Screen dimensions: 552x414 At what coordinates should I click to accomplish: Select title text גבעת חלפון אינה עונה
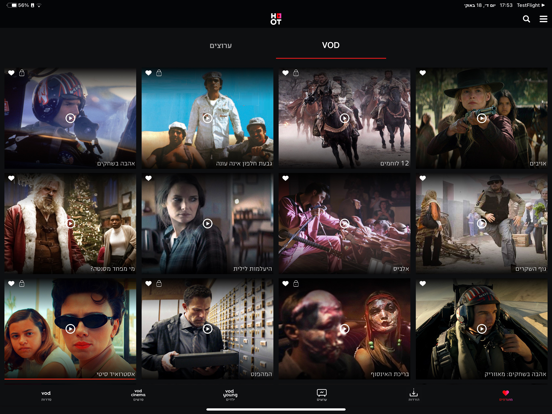pyautogui.click(x=244, y=164)
